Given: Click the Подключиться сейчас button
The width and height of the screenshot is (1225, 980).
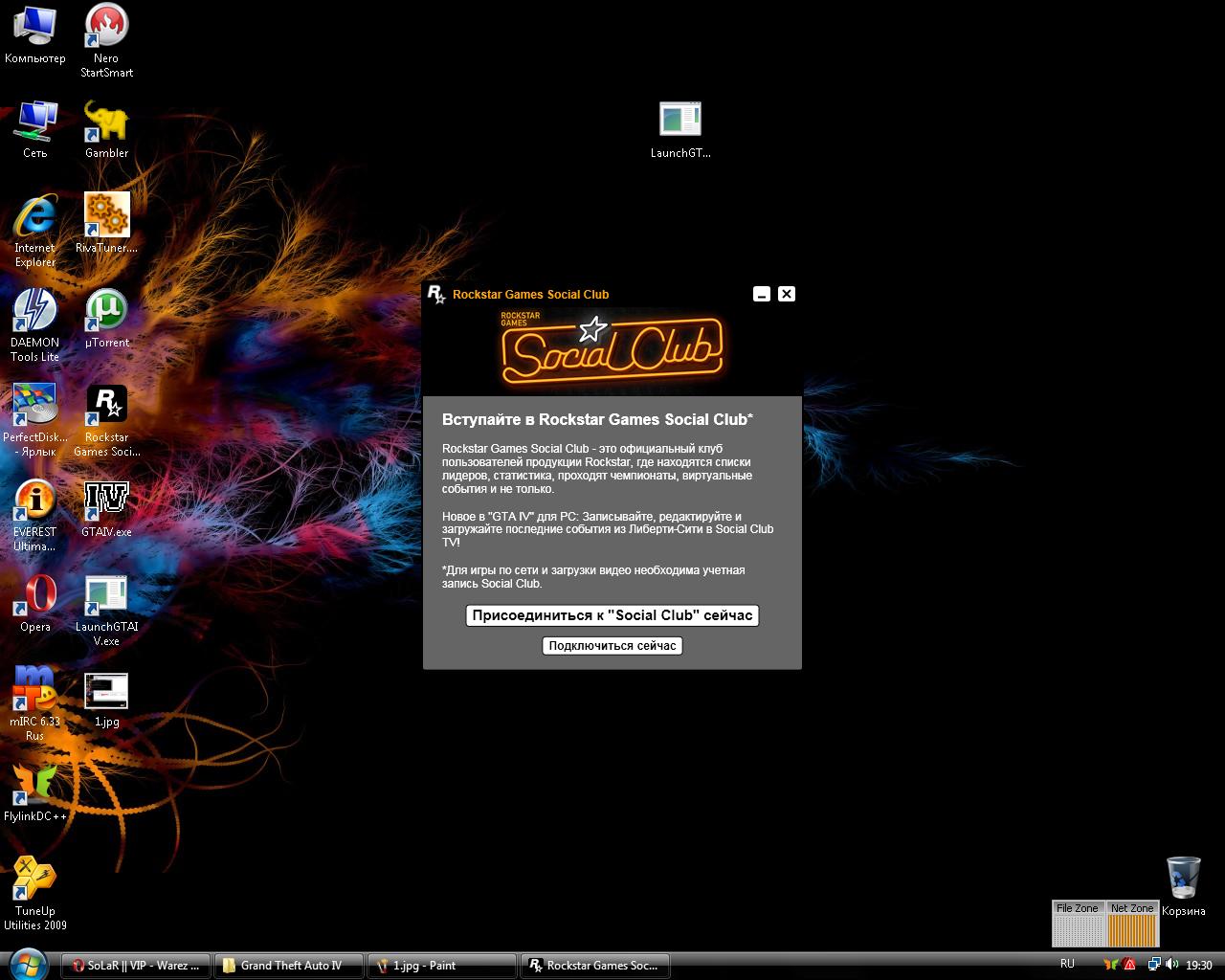Looking at the screenshot, I should (612, 646).
